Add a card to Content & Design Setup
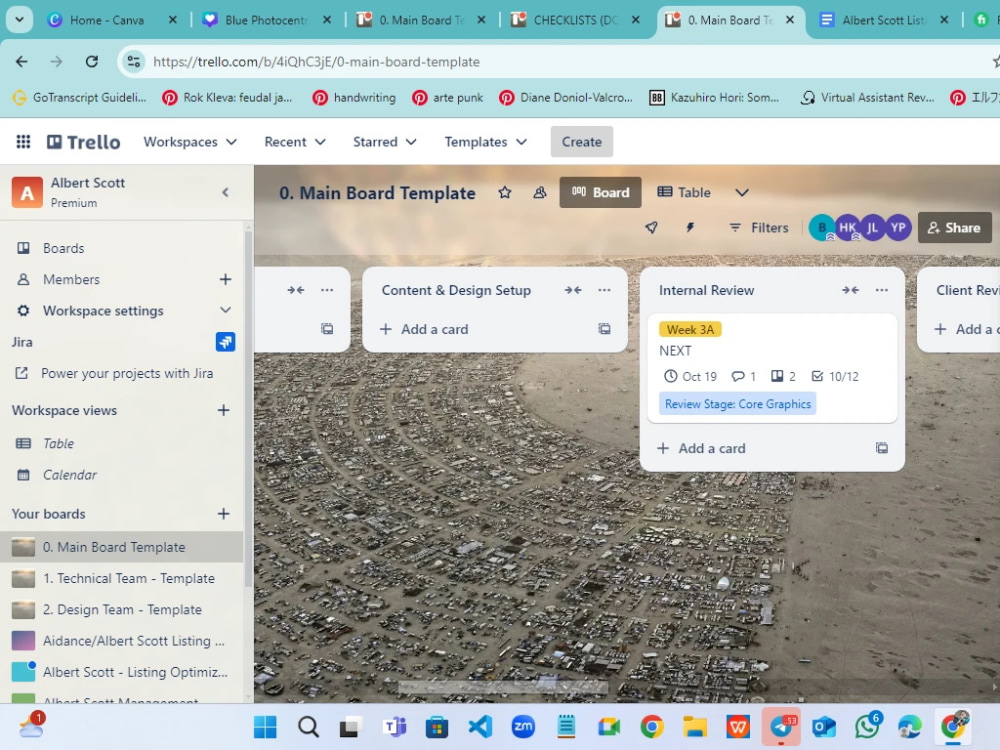 tap(424, 329)
